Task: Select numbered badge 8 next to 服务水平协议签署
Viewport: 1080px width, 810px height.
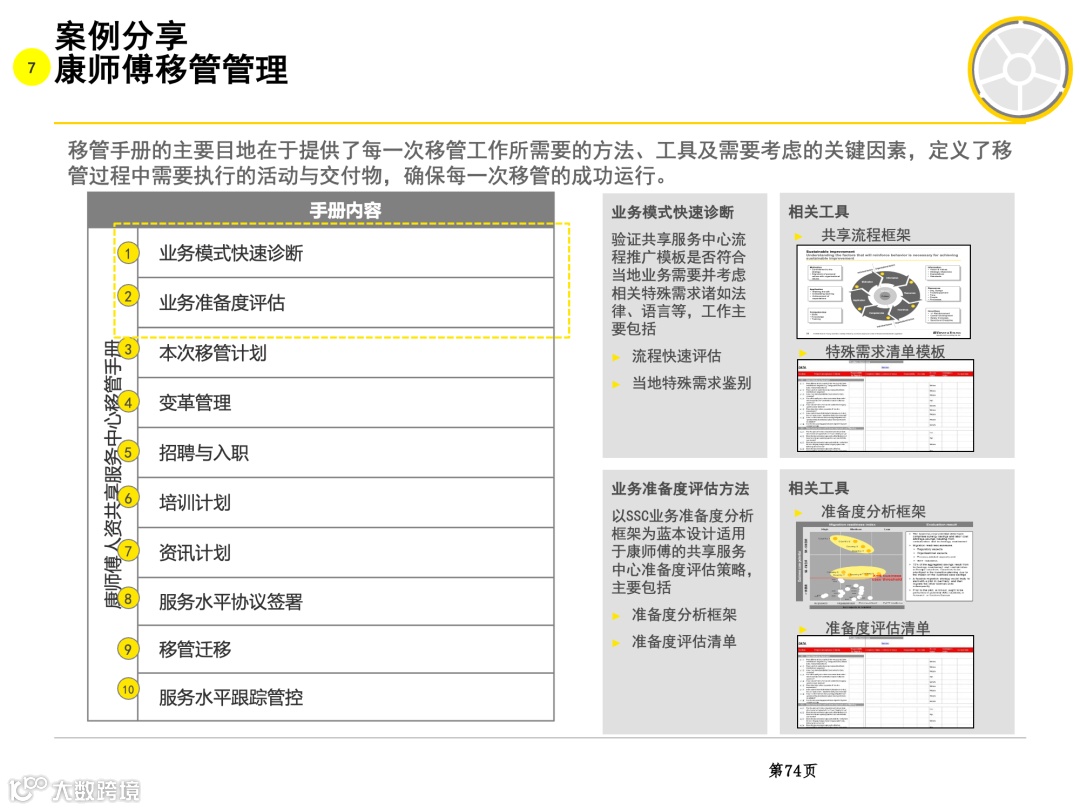Action: click(127, 598)
